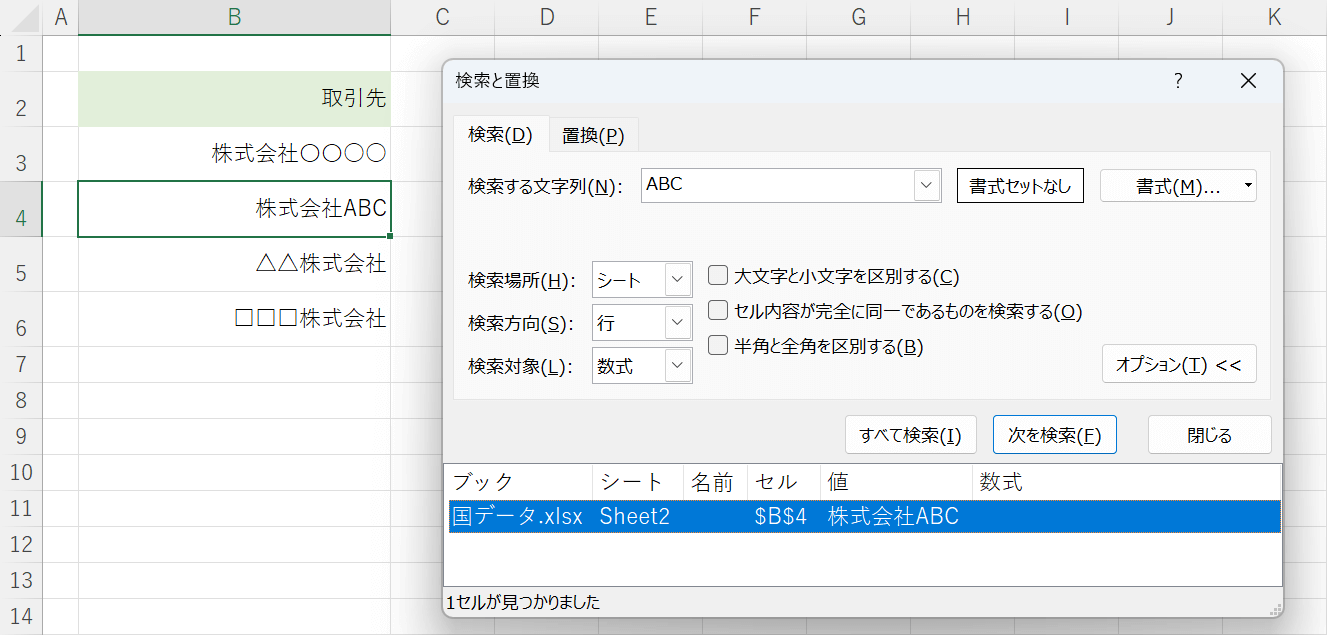Click the すべて検索(I) button
The image size is (1327, 635).
click(909, 435)
